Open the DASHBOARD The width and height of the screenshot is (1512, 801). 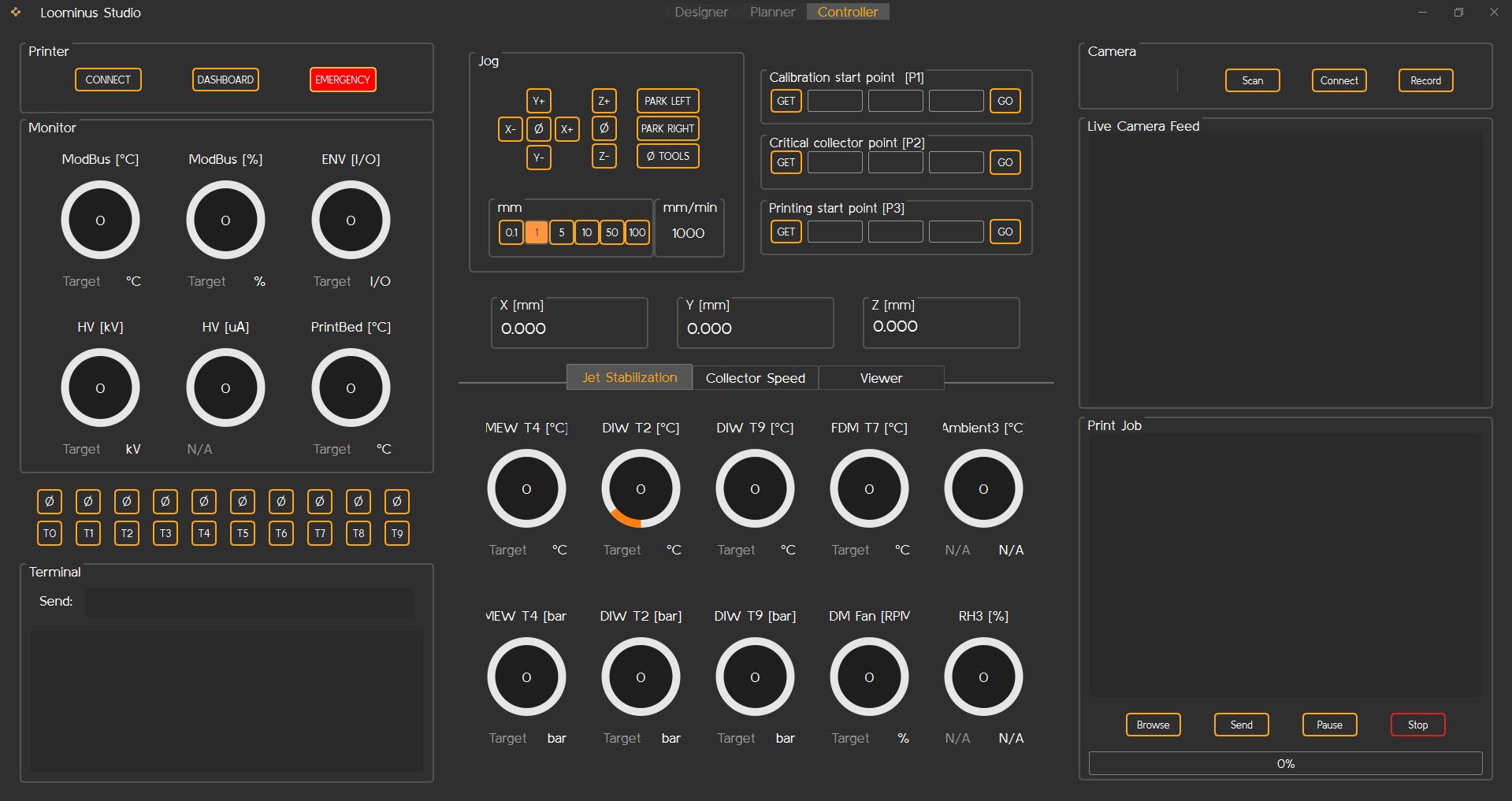tap(225, 80)
